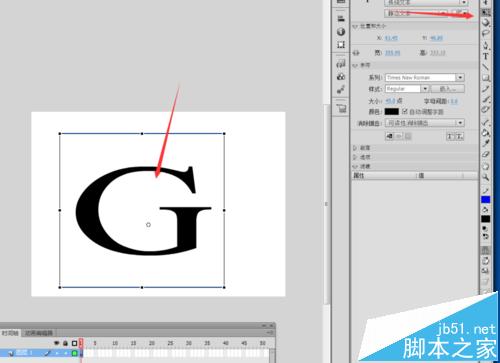Open the text 颜色 black color swatch
Viewport: 500px width, 363px height.
[392, 112]
